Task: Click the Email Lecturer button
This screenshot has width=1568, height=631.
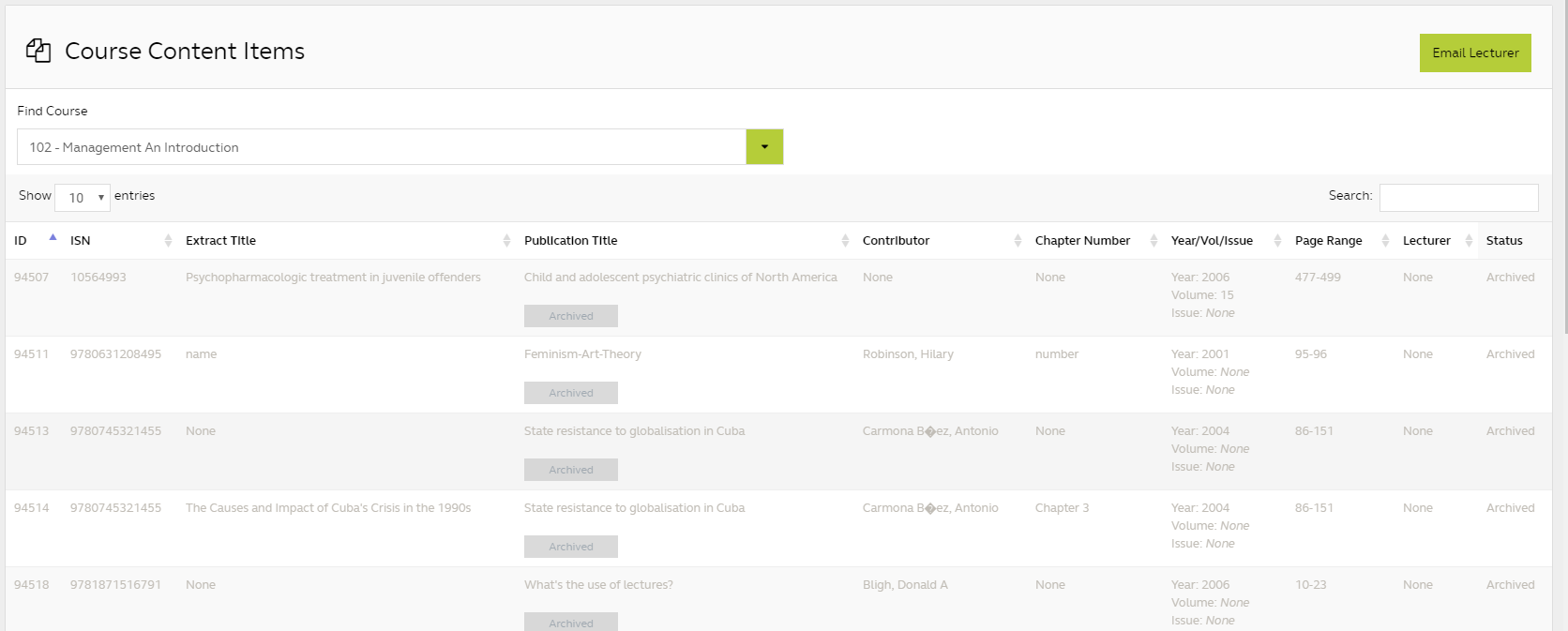Action: pos(1474,53)
